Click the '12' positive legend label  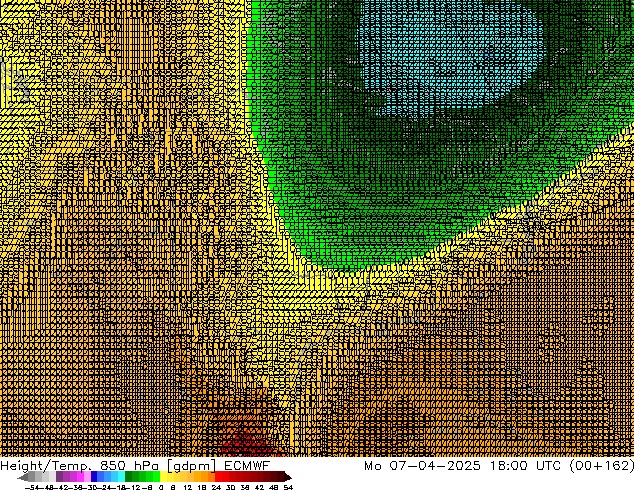pos(187,487)
